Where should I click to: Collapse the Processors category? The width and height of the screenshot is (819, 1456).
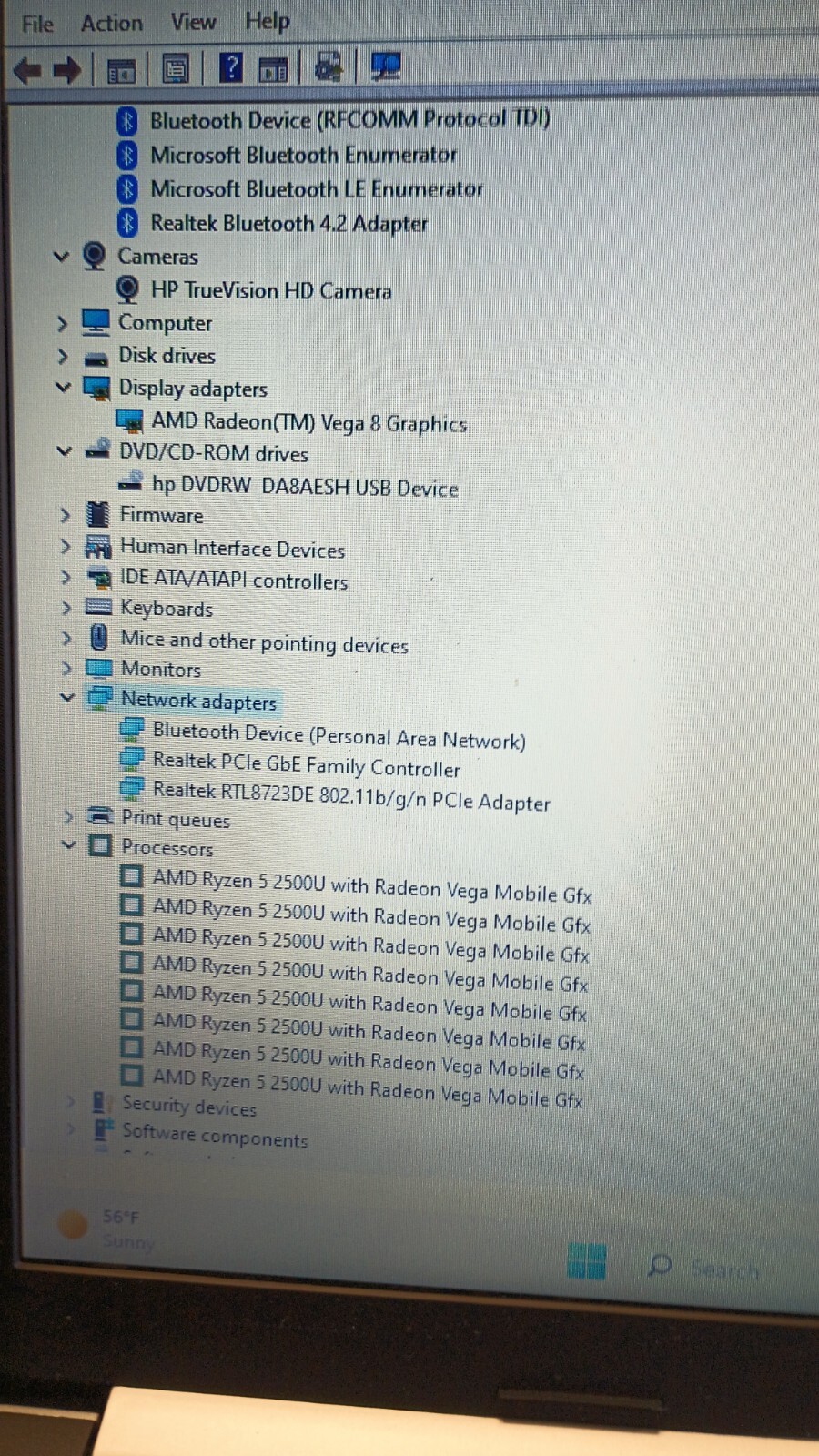pos(68,845)
